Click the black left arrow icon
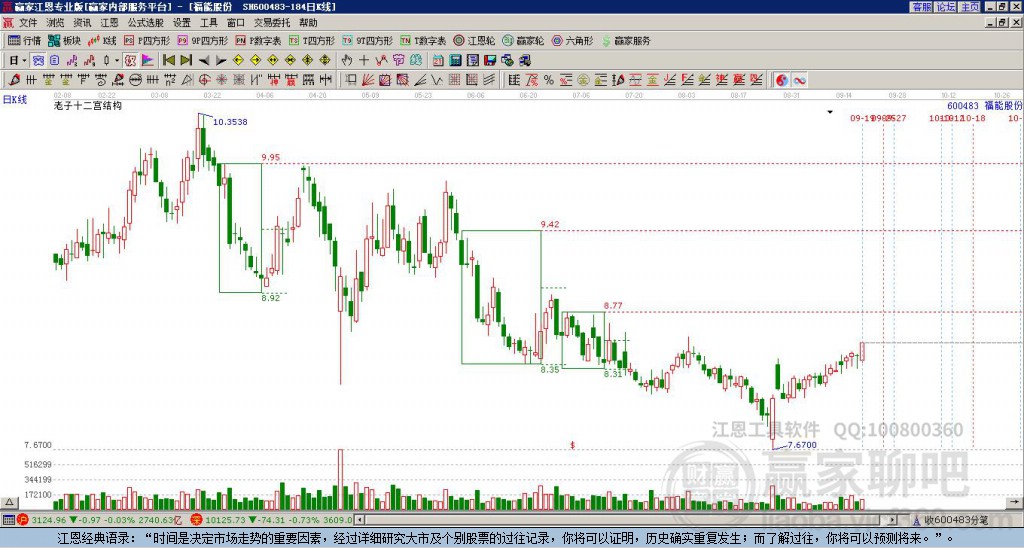The height and width of the screenshot is (548, 1024). pos(204,61)
